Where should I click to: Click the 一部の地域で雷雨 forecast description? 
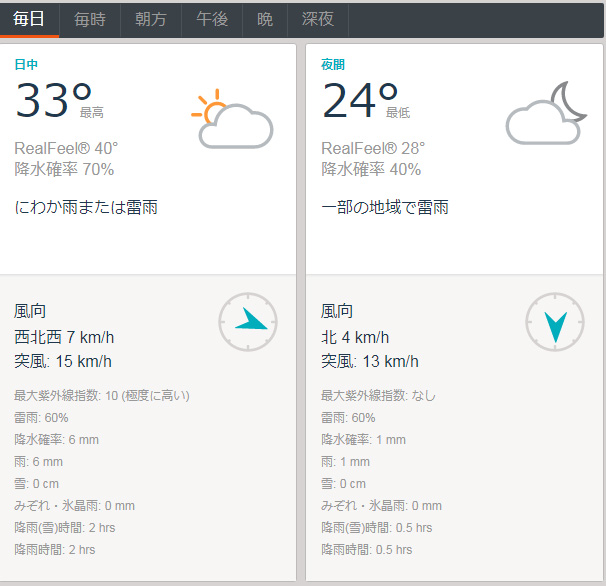[x=384, y=208]
